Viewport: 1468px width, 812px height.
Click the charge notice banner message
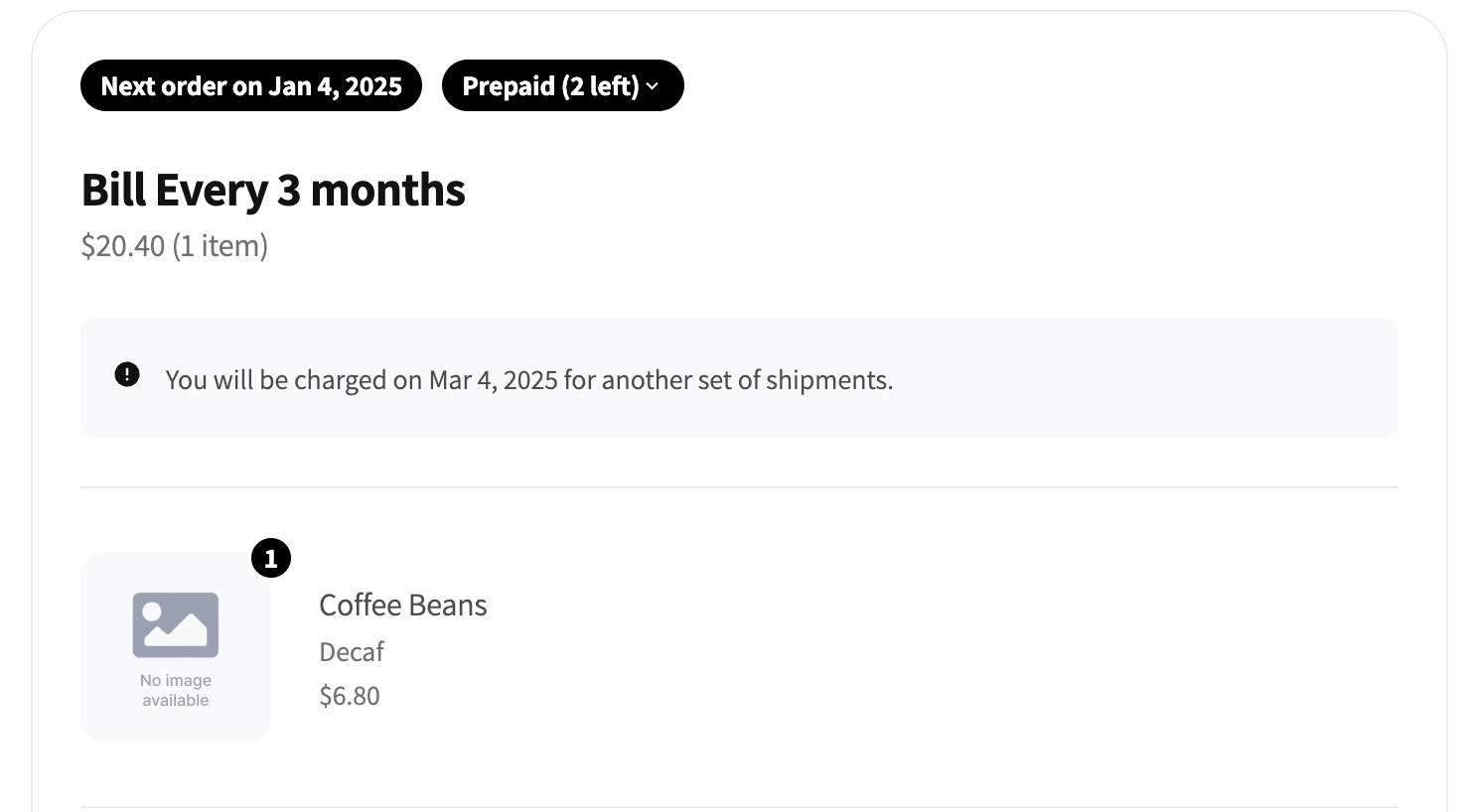click(x=529, y=380)
